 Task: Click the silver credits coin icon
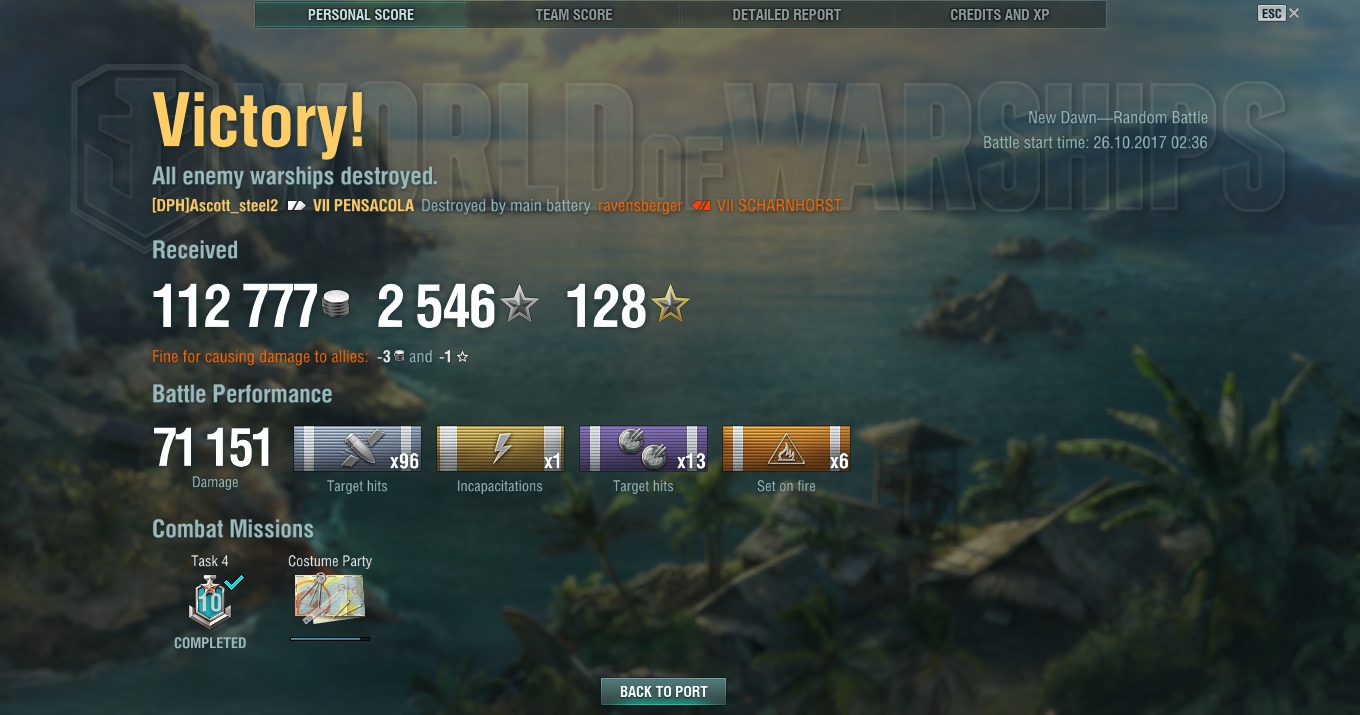337,305
